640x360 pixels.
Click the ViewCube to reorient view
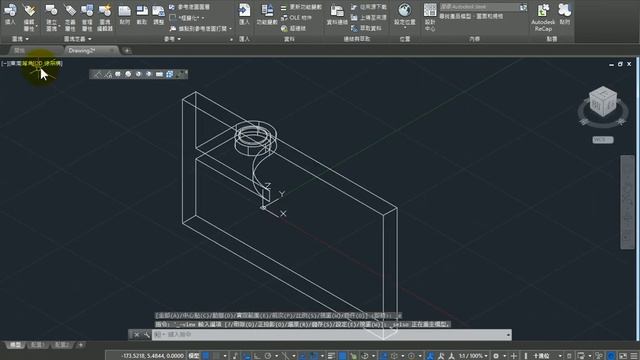603,101
